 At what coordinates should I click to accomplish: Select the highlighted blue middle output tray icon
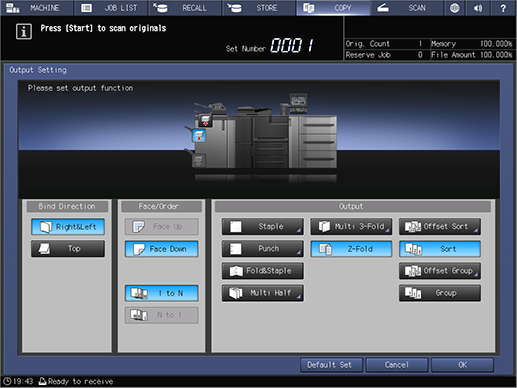(x=199, y=136)
